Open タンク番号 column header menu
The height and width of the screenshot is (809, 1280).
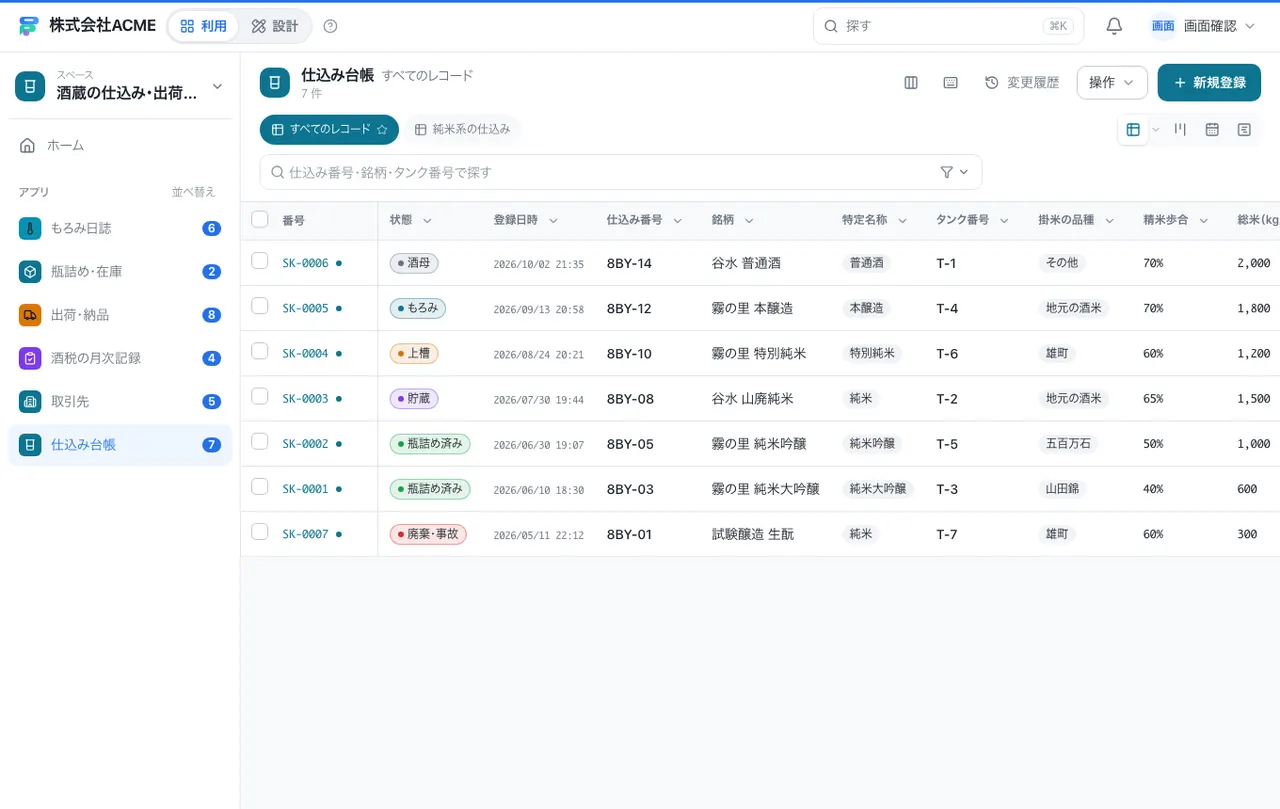[1004, 220]
